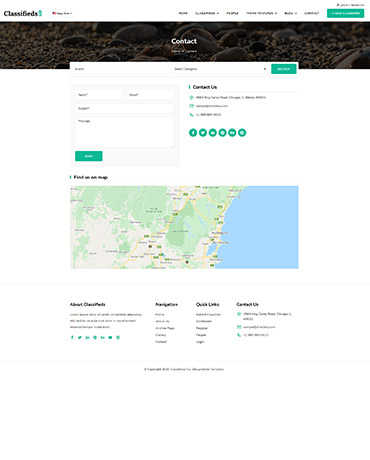Click the Add Classified button

coord(345,13)
